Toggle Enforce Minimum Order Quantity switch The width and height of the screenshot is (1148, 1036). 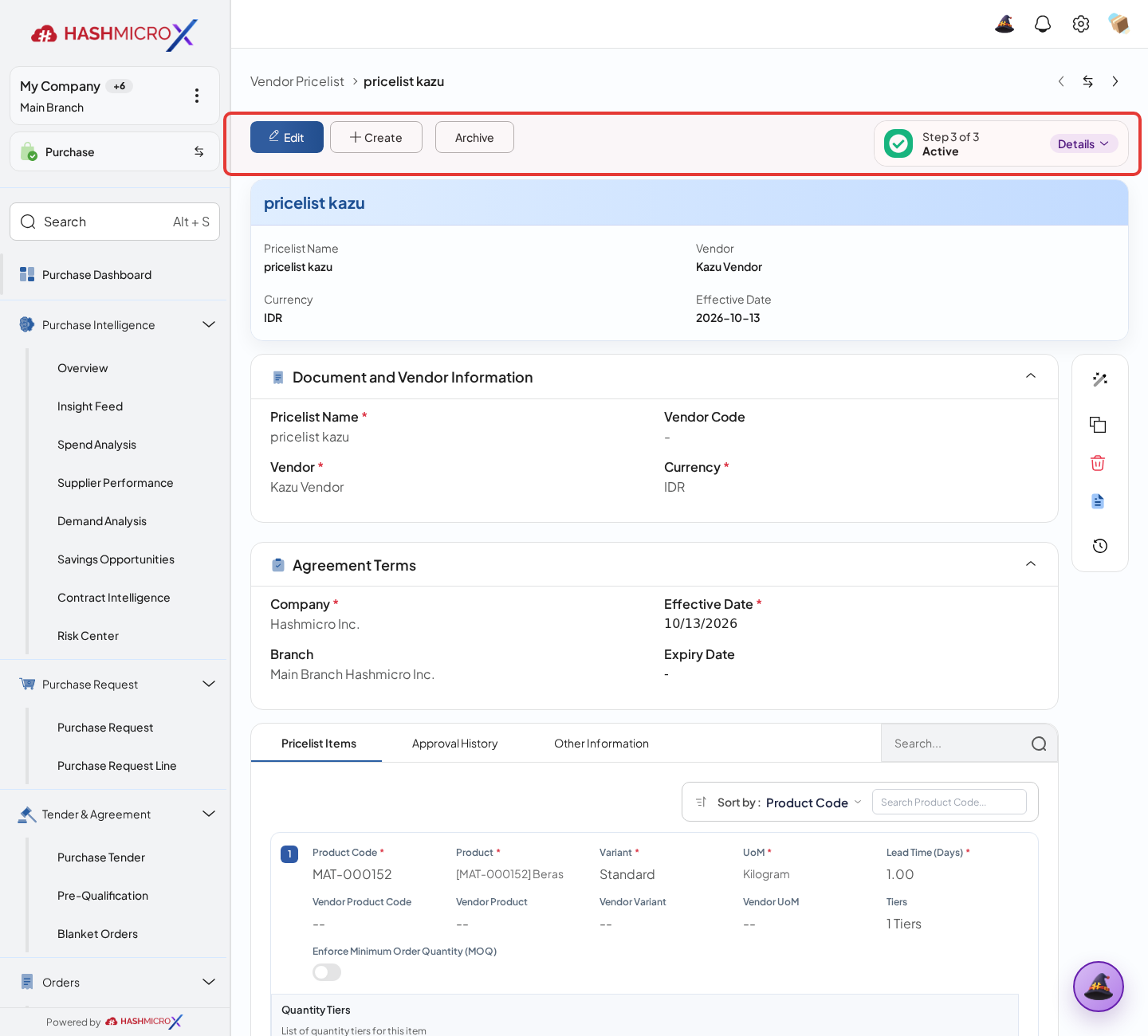click(327, 972)
